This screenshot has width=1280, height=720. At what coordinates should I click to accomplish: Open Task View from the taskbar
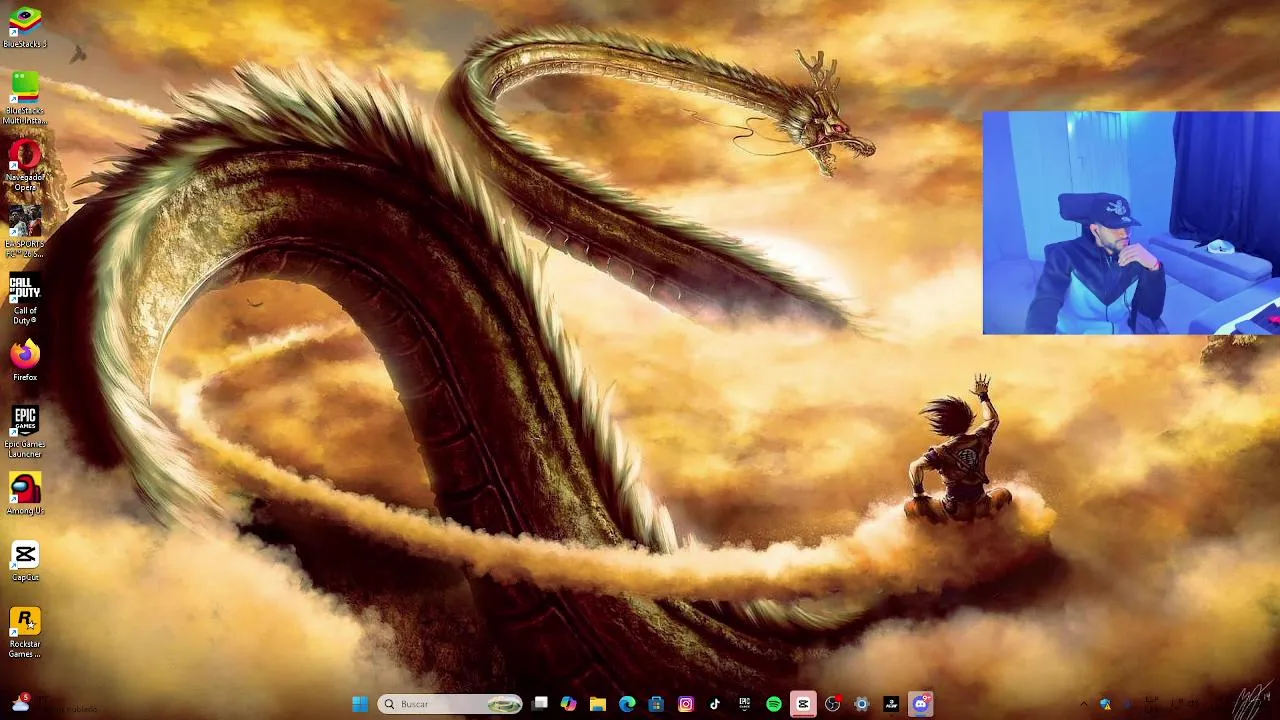(540, 704)
